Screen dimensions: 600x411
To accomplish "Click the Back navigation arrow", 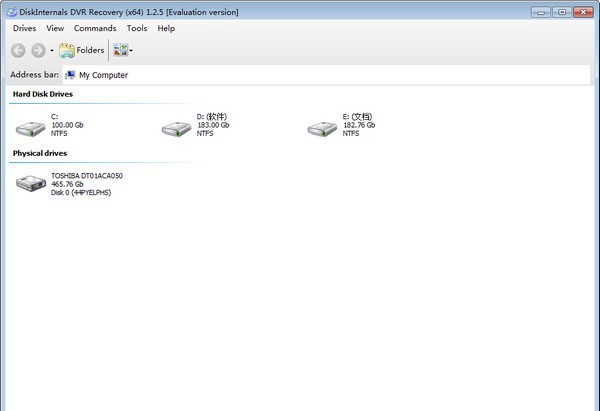I will pos(18,51).
